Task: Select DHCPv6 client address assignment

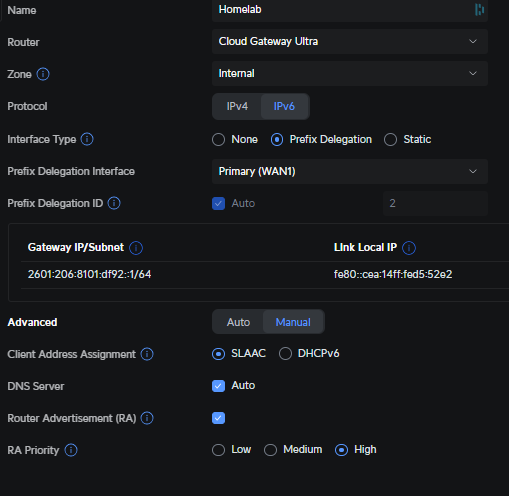Action: 285,354
